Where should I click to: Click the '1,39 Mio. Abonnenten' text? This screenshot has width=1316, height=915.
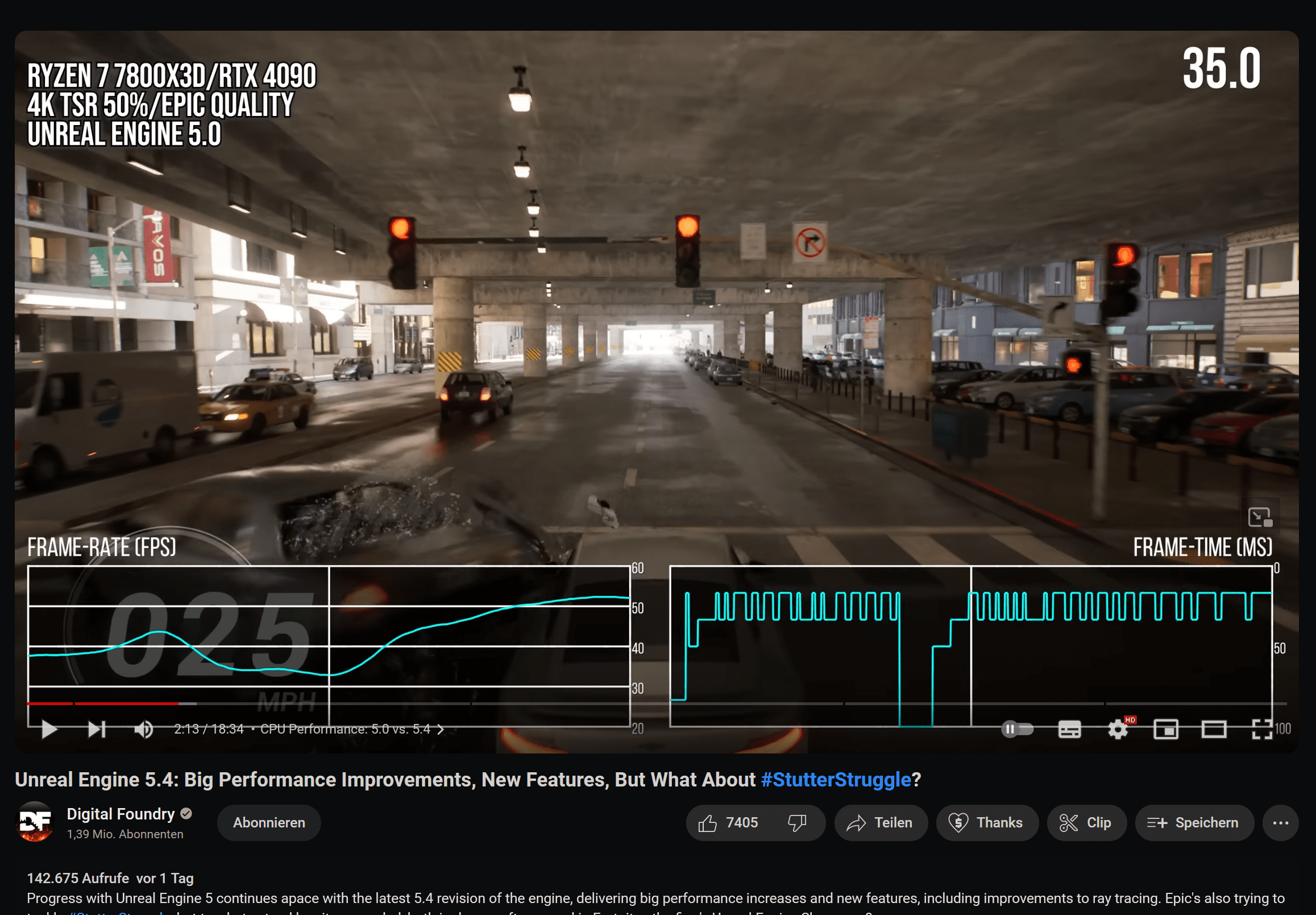[x=125, y=834]
